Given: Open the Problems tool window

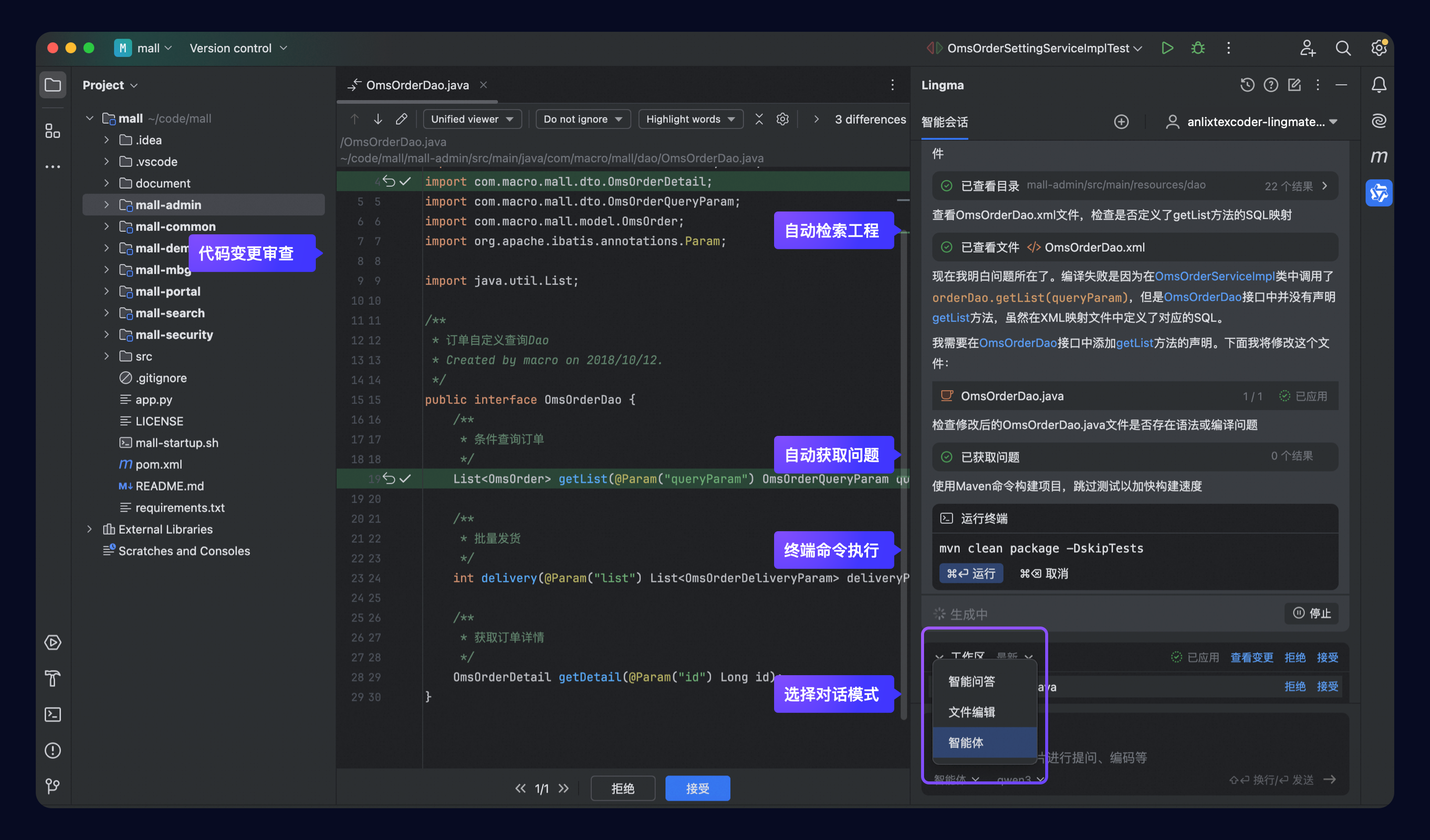Looking at the screenshot, I should [52, 750].
